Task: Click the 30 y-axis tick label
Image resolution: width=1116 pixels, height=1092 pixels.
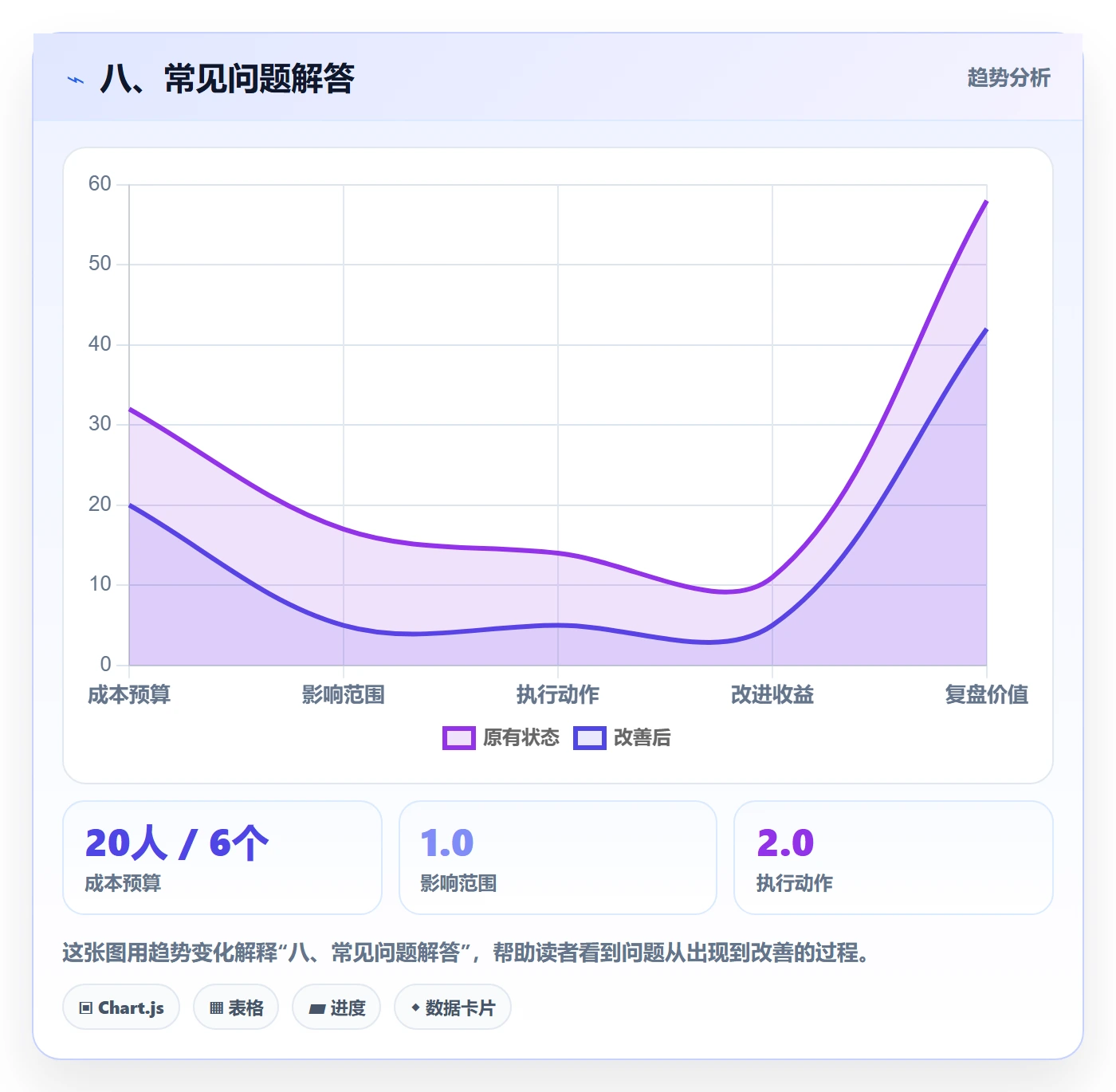Action: pyautogui.click(x=100, y=424)
